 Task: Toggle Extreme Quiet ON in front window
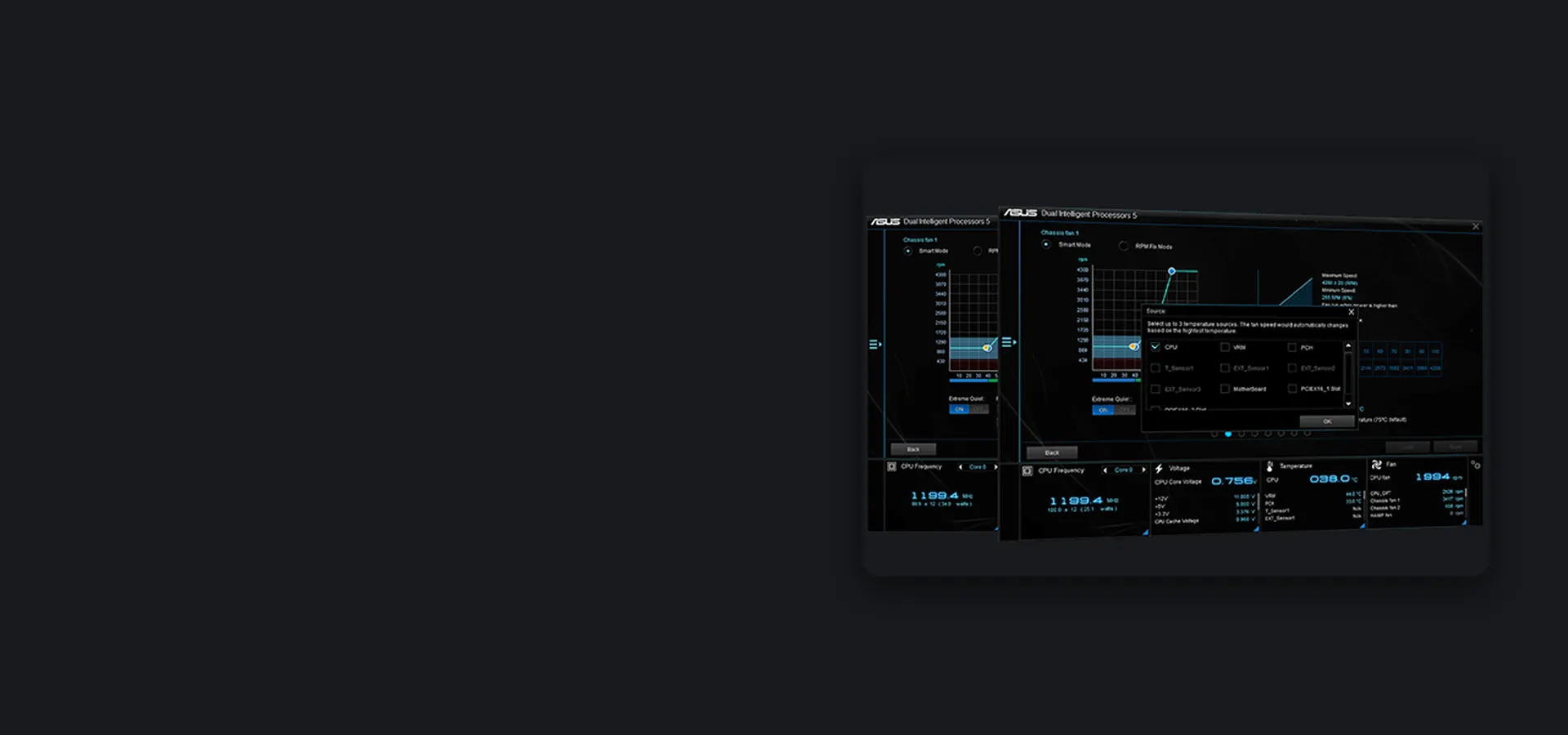(x=1103, y=410)
